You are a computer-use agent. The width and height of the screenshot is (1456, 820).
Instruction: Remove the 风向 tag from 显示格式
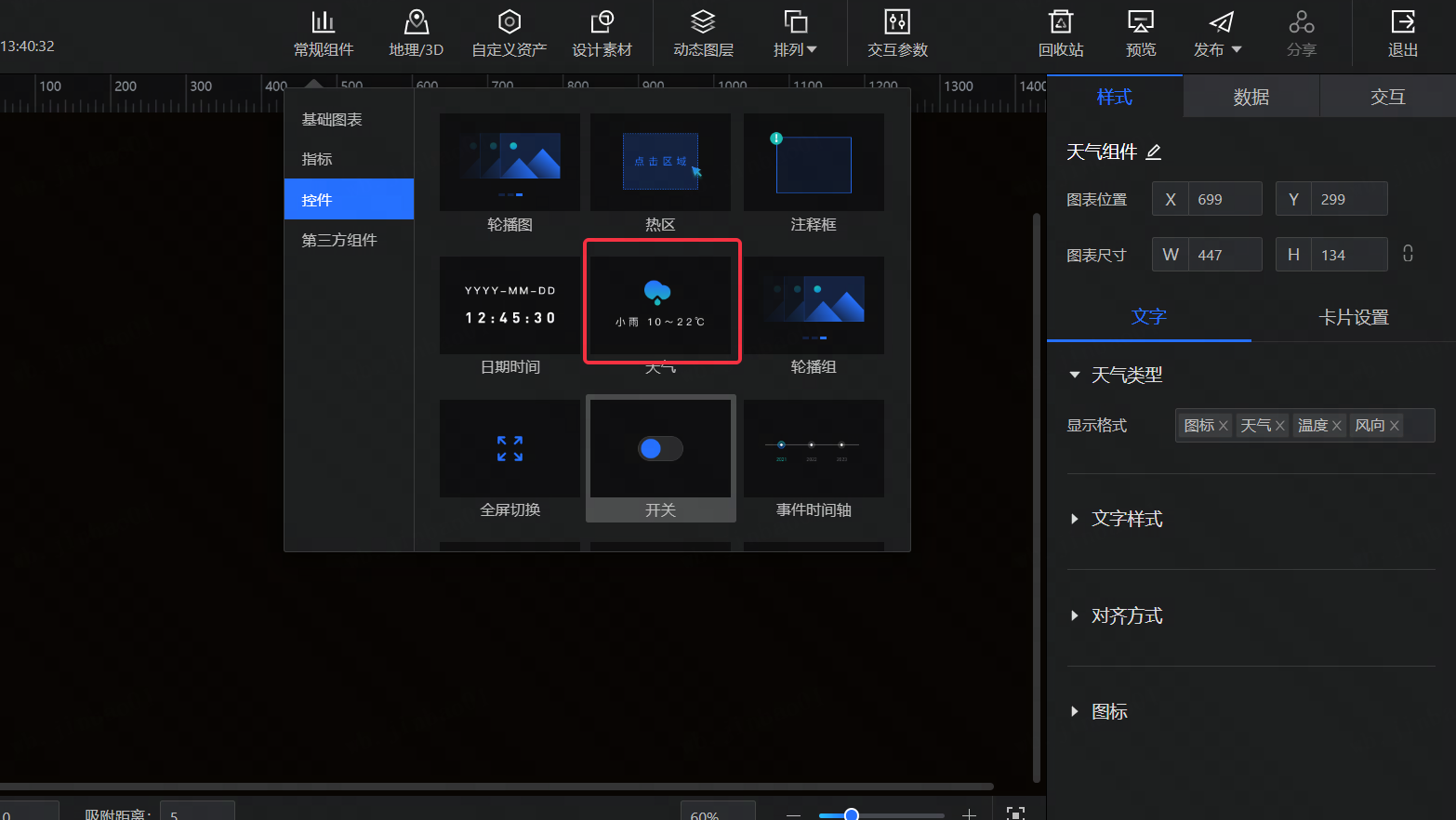(1394, 426)
